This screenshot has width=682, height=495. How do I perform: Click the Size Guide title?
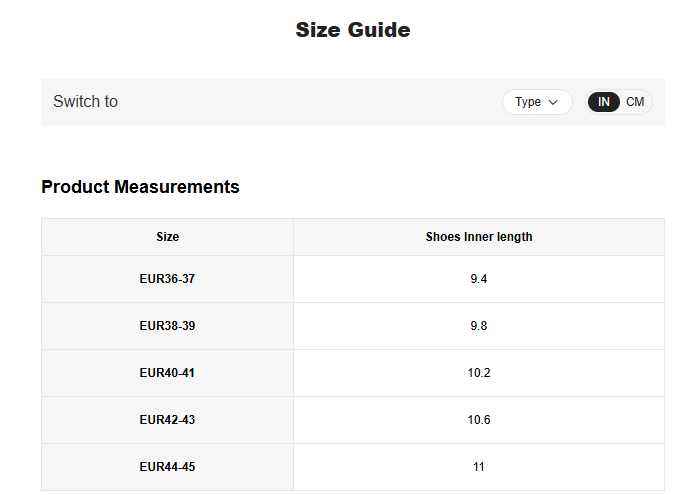pyautogui.click(x=352, y=30)
